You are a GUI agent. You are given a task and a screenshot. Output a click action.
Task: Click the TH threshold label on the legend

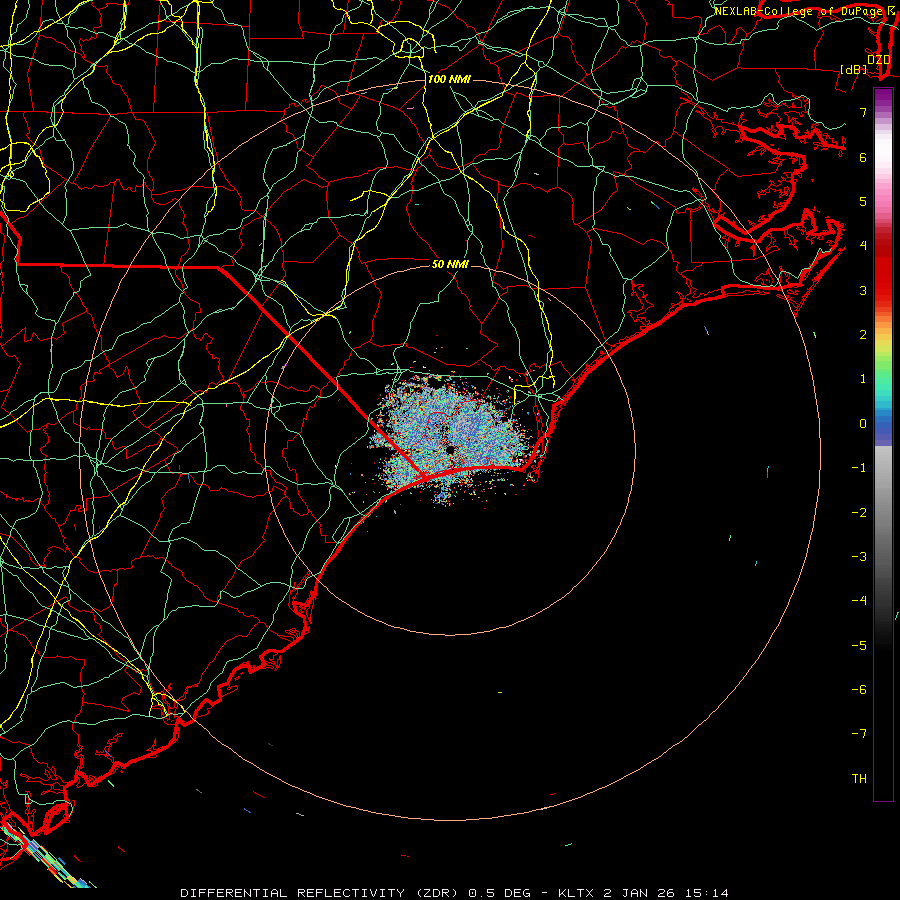point(859,778)
